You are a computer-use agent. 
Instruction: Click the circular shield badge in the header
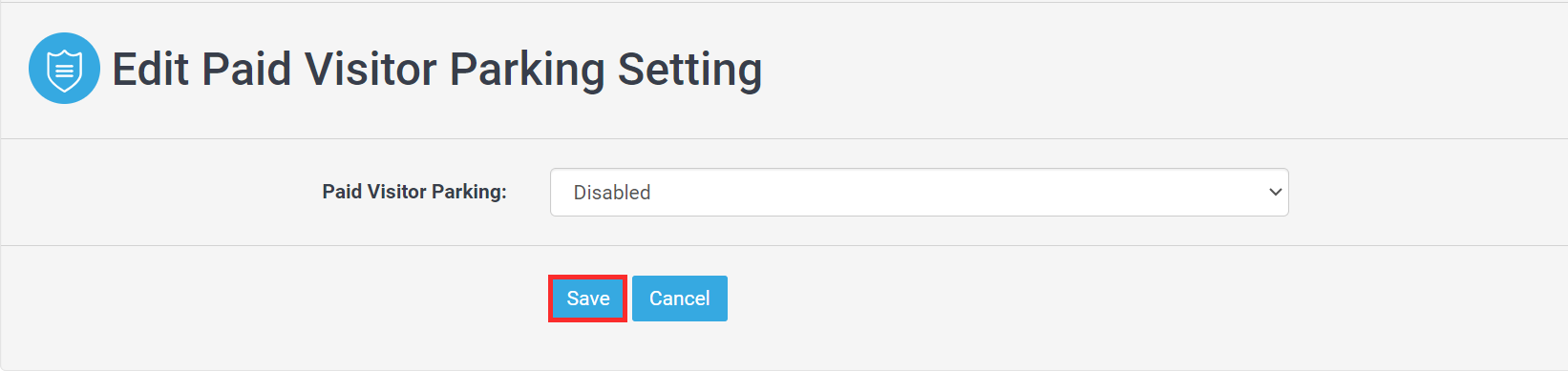(64, 69)
